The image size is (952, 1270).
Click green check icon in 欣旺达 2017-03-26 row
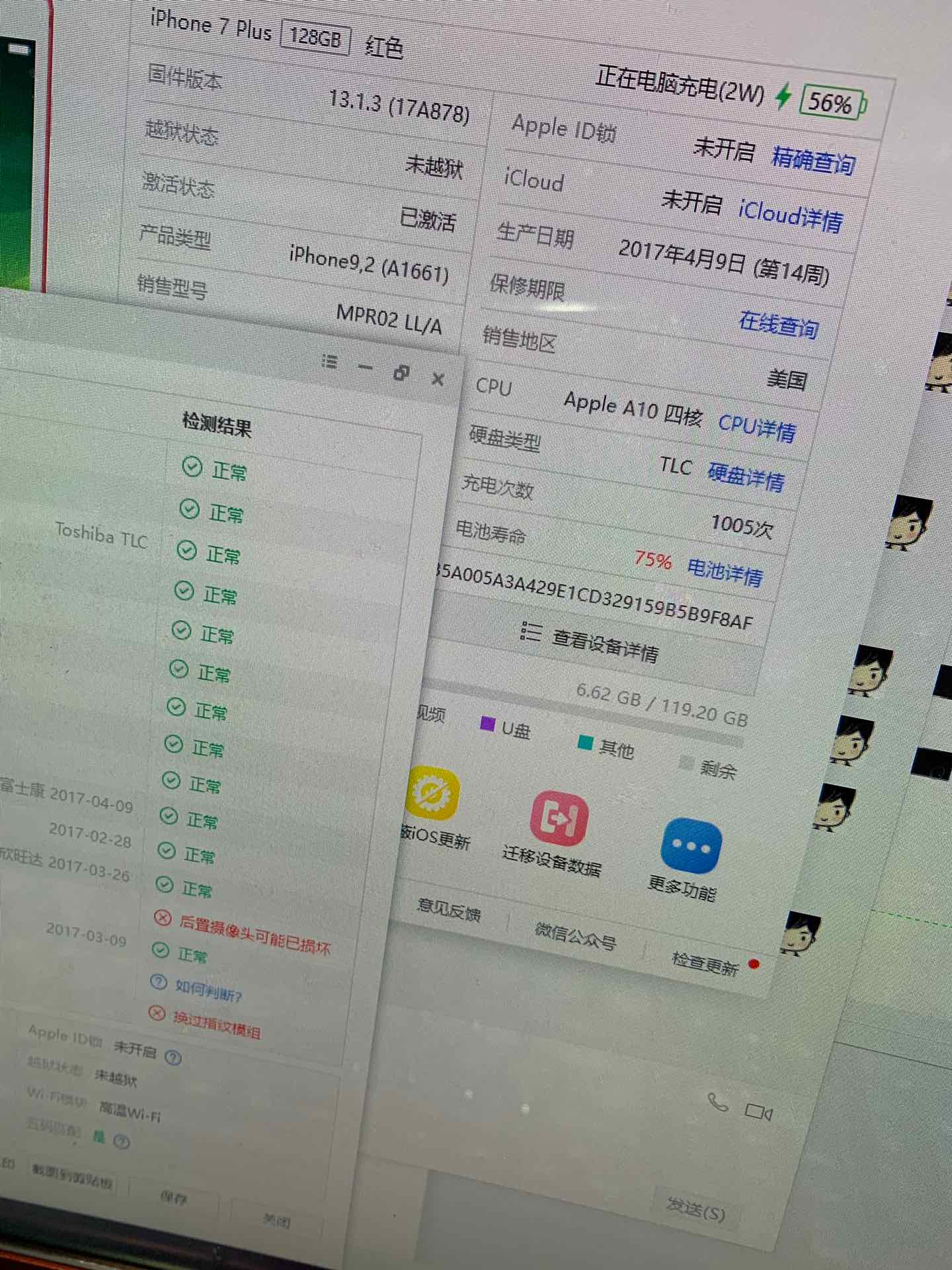click(x=164, y=884)
